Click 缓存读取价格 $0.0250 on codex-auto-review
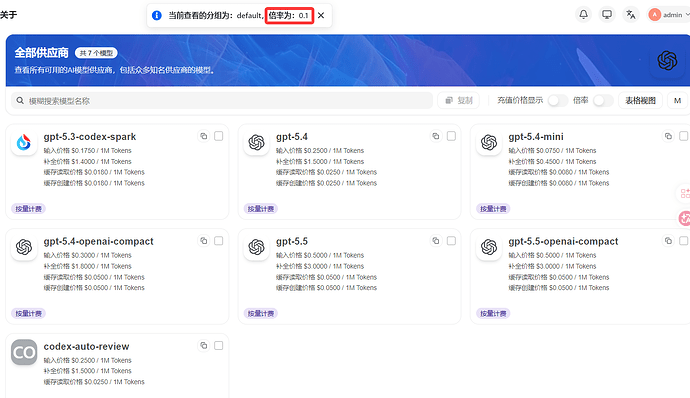Viewport: 690px width, 398px height. pos(94,382)
